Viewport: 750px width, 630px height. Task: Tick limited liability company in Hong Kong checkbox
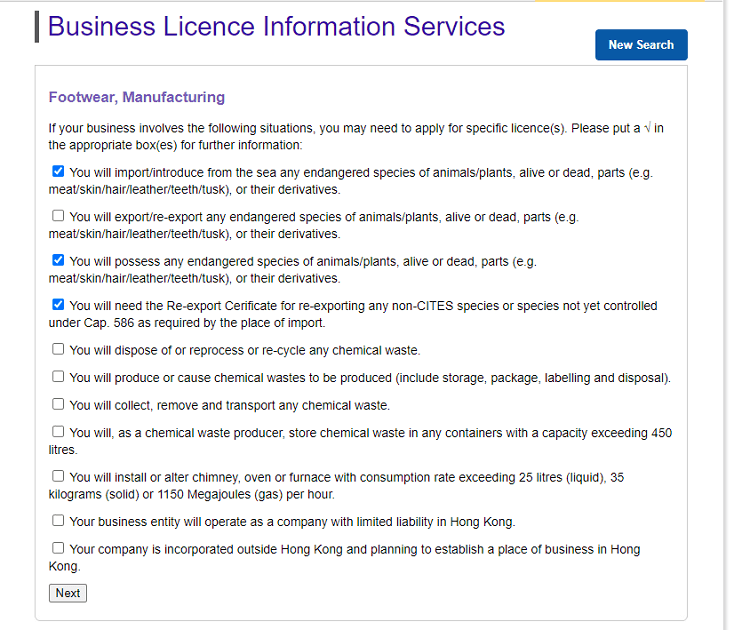pos(58,520)
